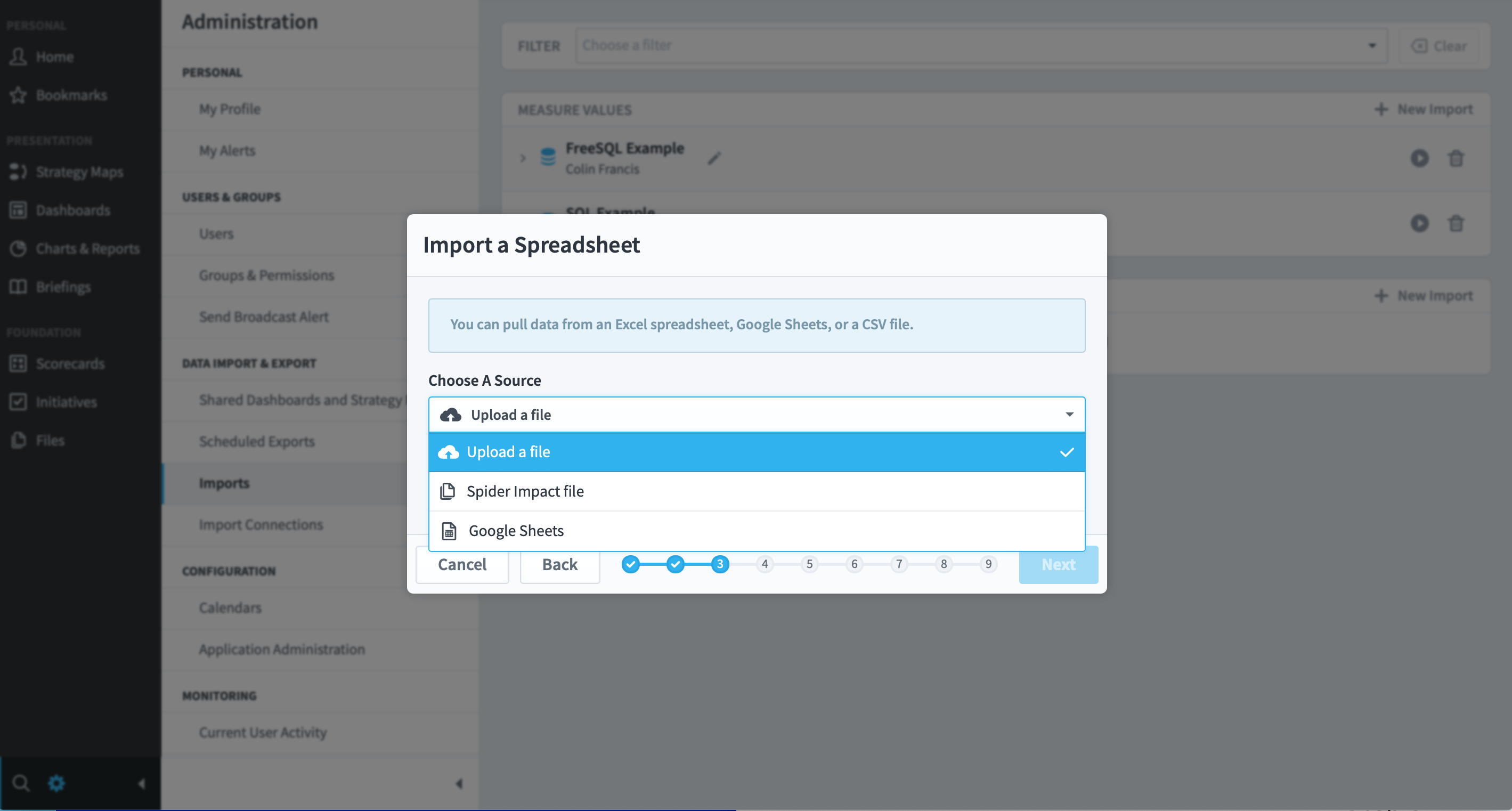Select step 7 in wizard progress

click(x=899, y=564)
